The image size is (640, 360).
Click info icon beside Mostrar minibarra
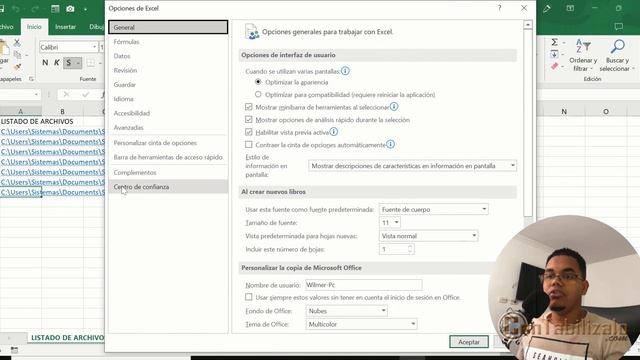(394, 107)
